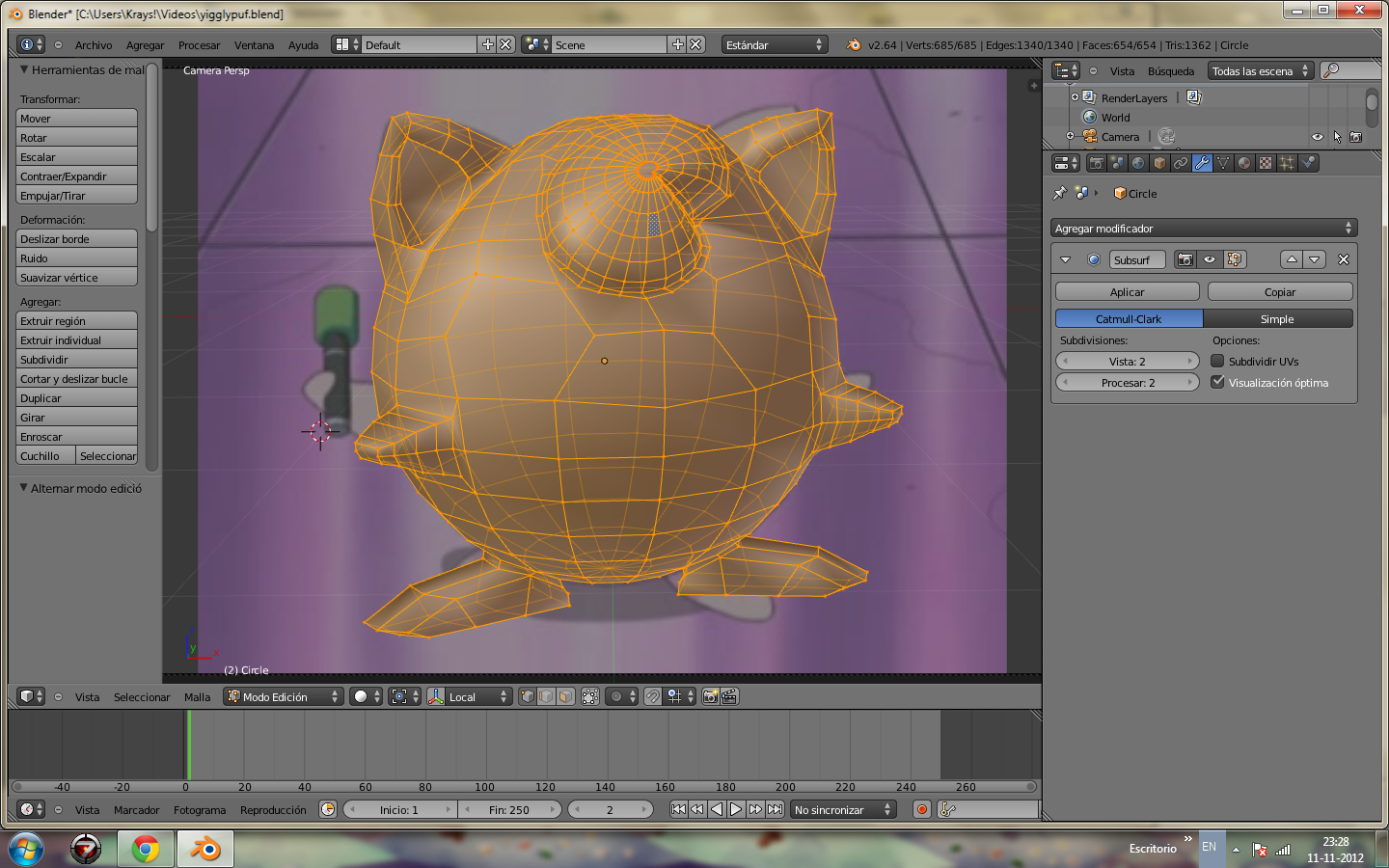Click the outliner search field

tap(1350, 70)
